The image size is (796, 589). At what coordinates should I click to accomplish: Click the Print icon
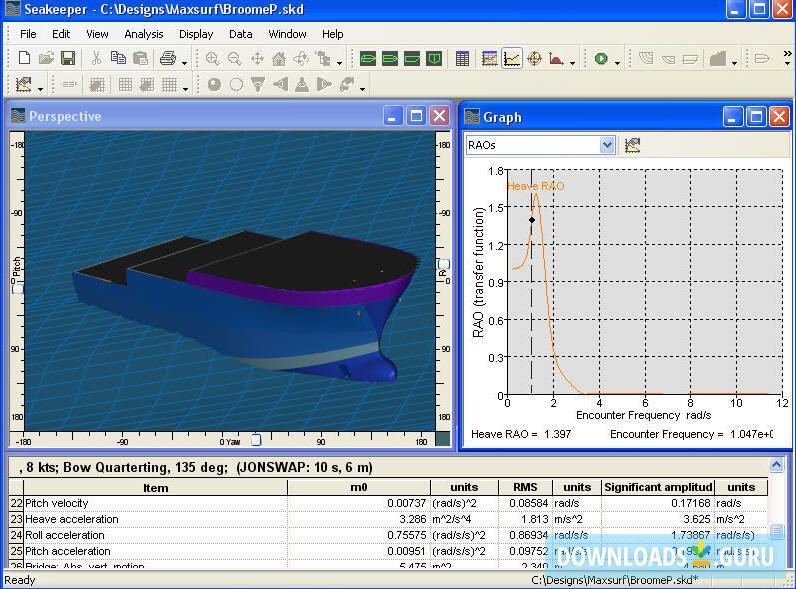168,59
